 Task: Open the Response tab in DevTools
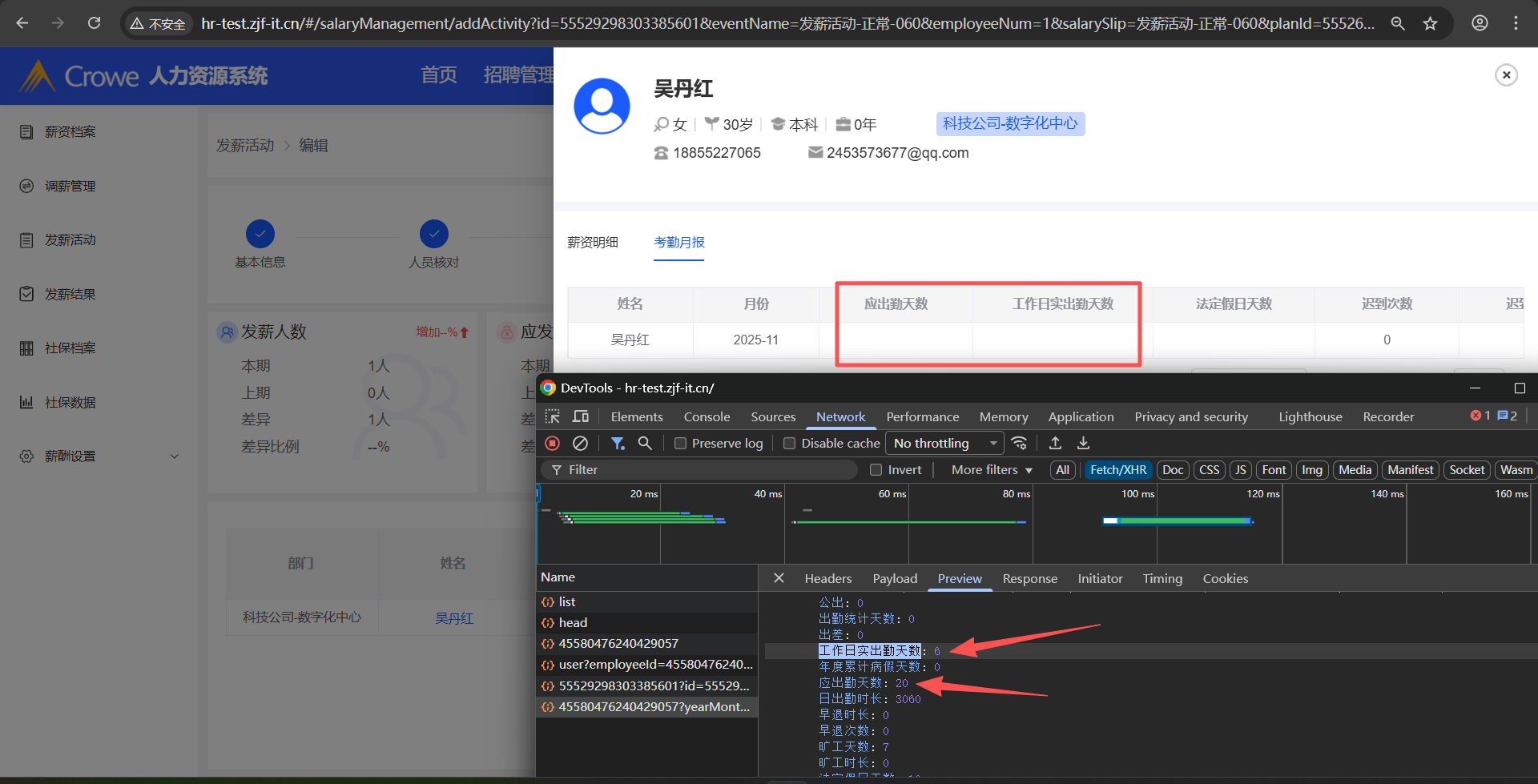(x=1029, y=578)
